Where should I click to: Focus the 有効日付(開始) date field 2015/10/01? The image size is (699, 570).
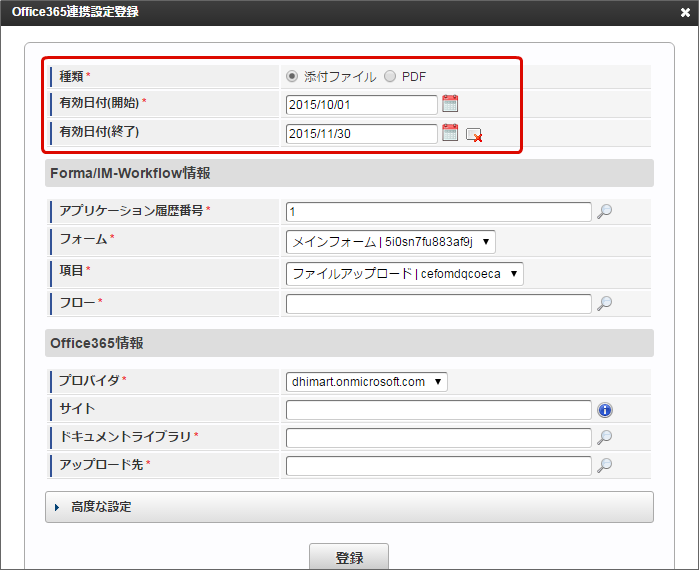[362, 105]
